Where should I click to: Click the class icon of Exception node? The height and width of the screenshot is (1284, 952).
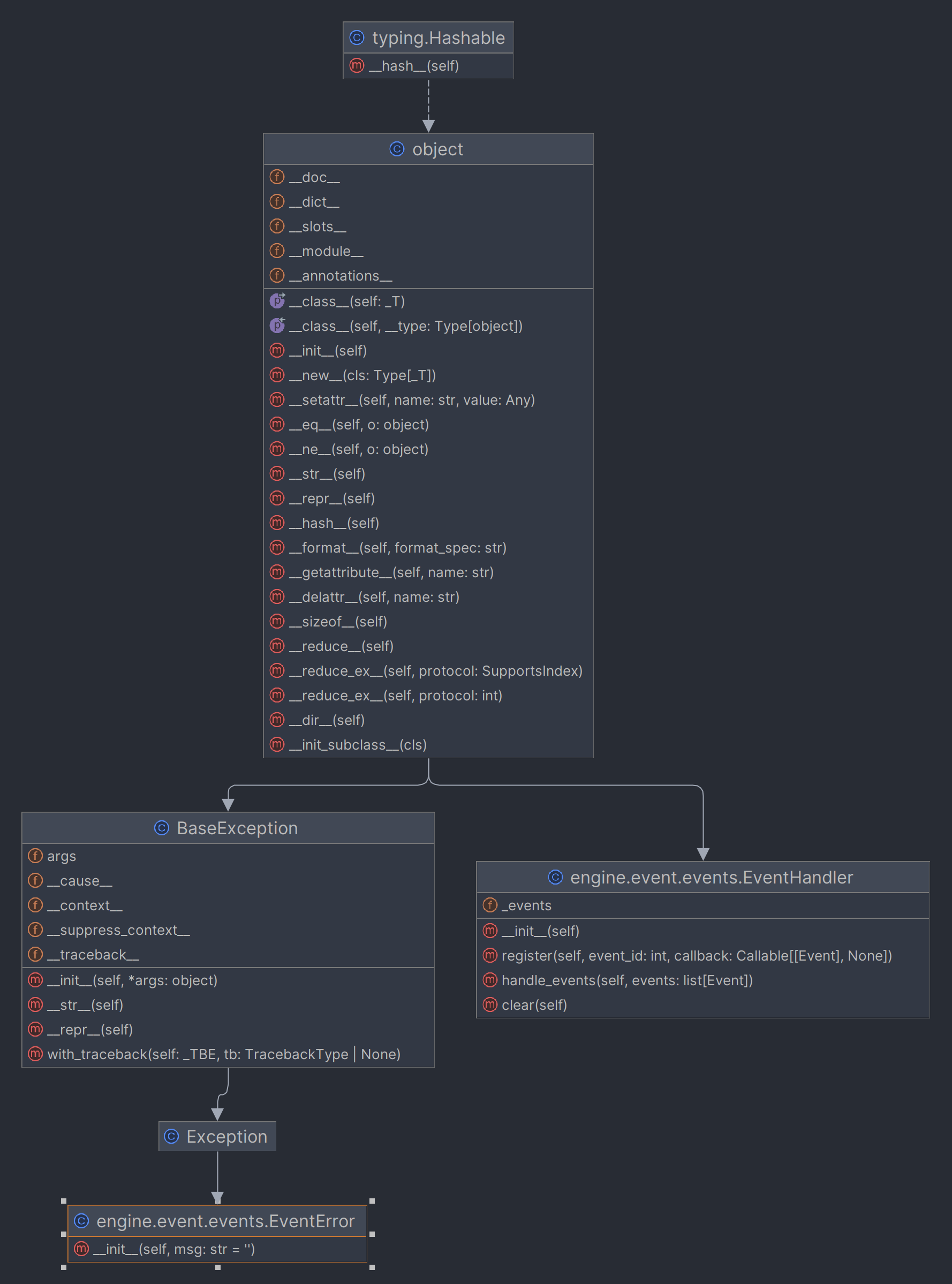[171, 1136]
